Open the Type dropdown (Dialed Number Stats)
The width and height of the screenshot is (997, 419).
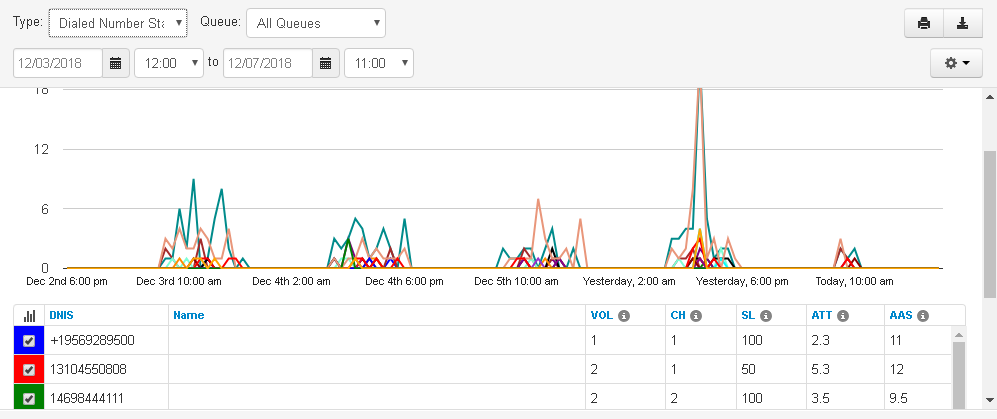[x=118, y=24]
